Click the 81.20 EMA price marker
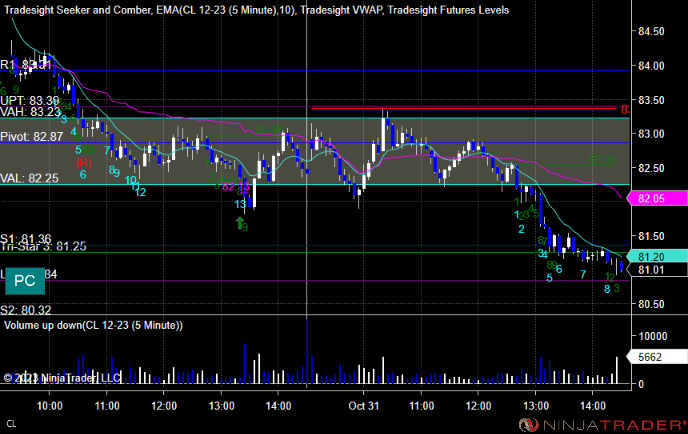 (657, 256)
